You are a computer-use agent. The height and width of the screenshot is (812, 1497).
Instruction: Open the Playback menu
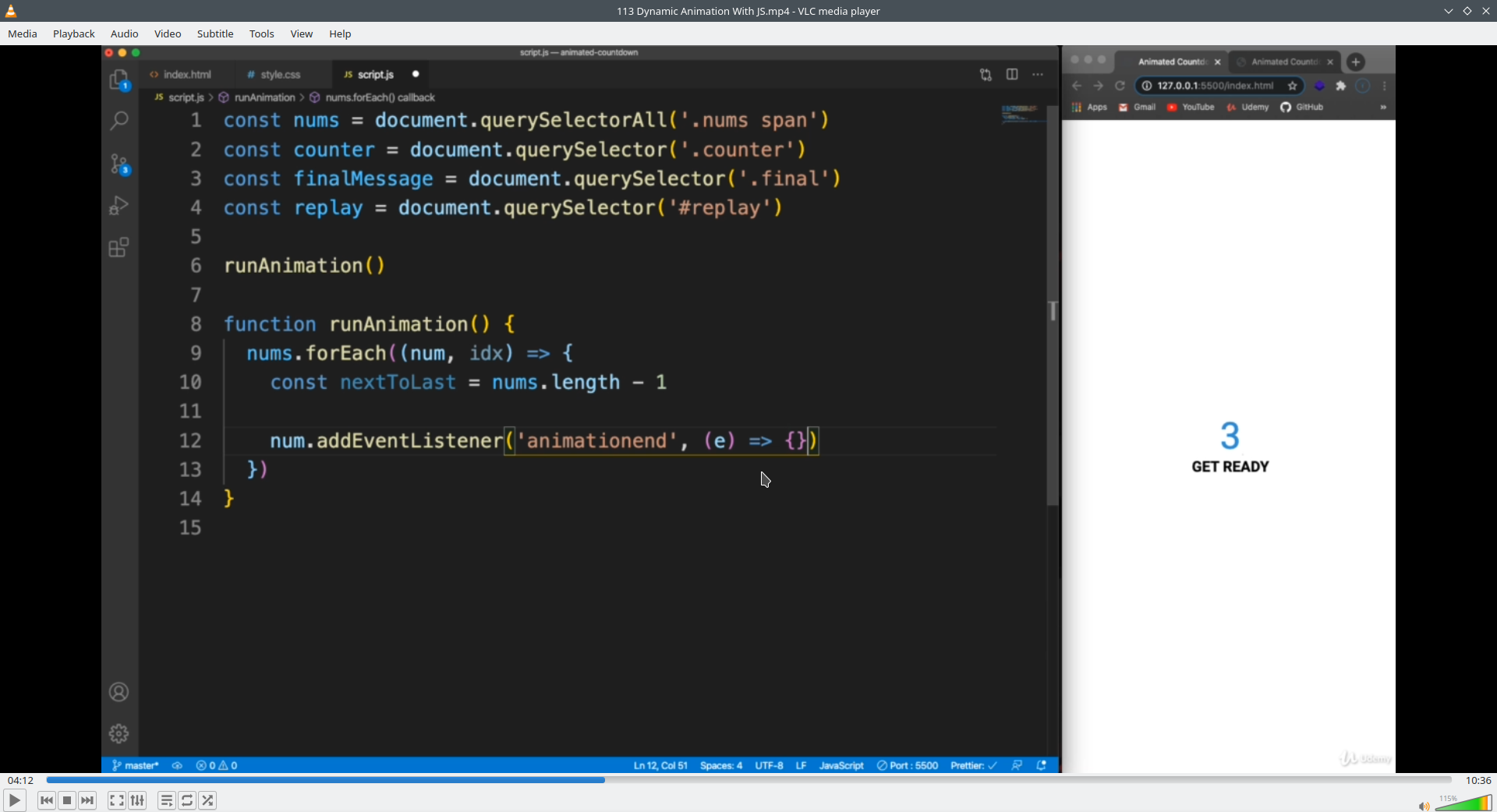(74, 34)
